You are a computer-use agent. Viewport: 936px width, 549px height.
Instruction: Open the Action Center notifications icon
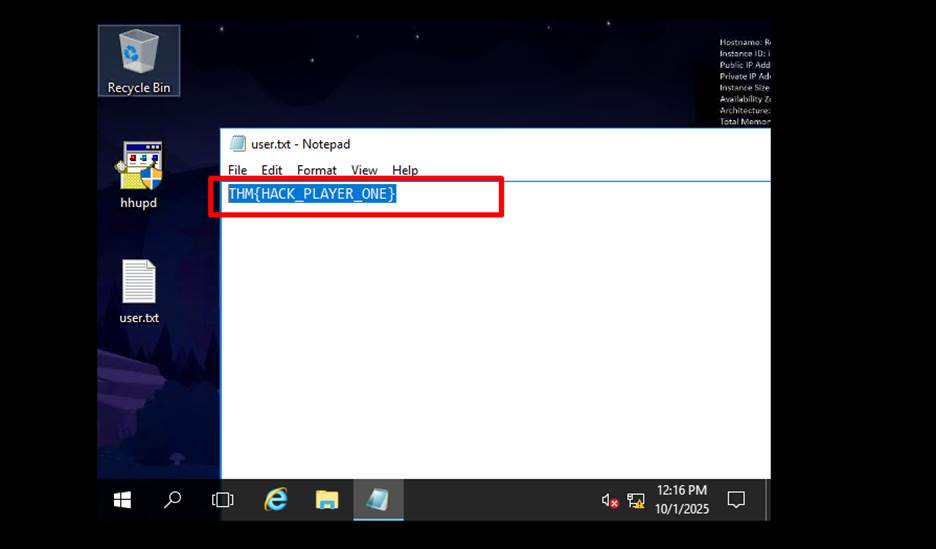click(x=736, y=500)
